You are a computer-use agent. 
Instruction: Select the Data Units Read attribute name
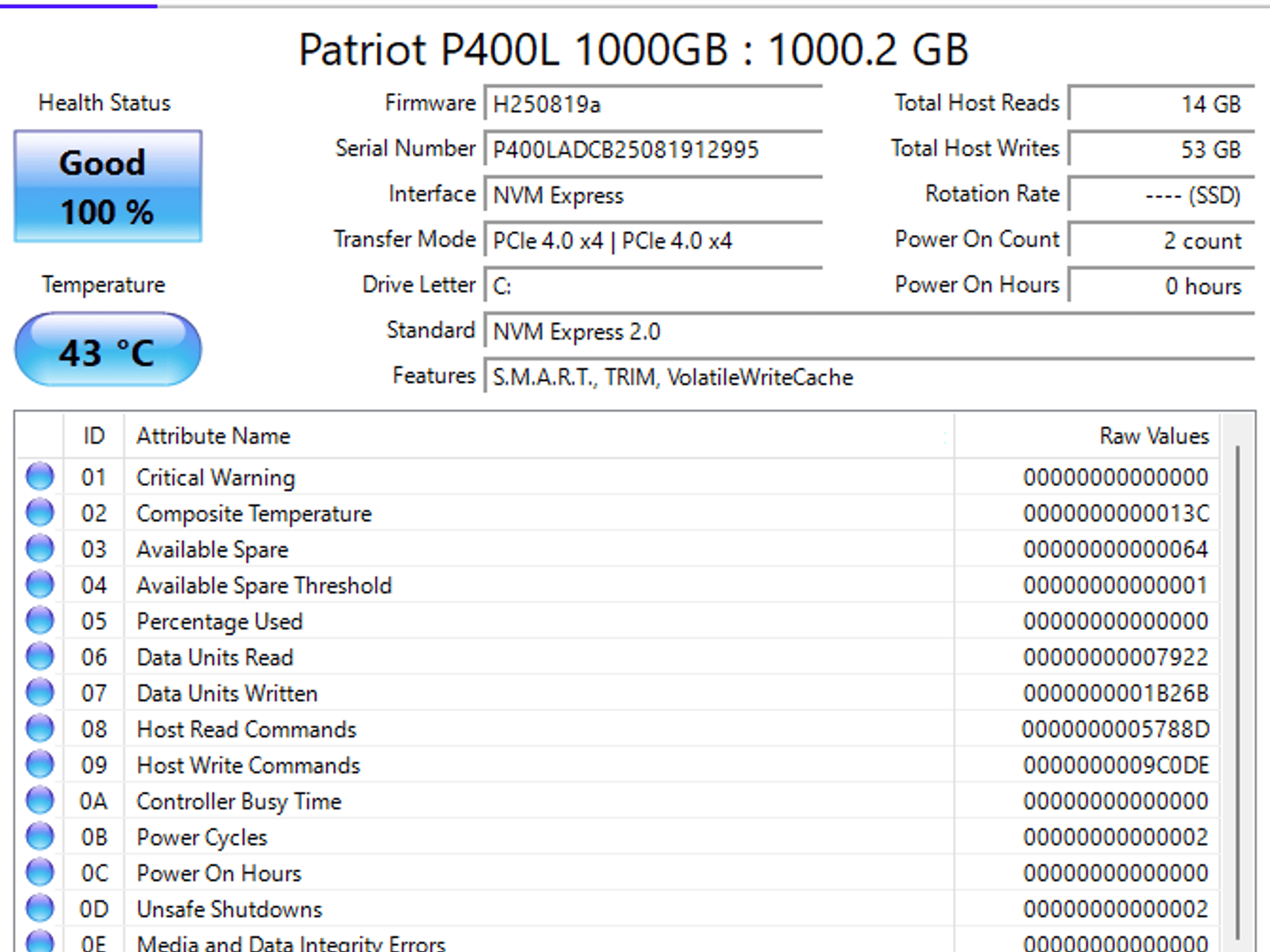pyautogui.click(x=215, y=657)
